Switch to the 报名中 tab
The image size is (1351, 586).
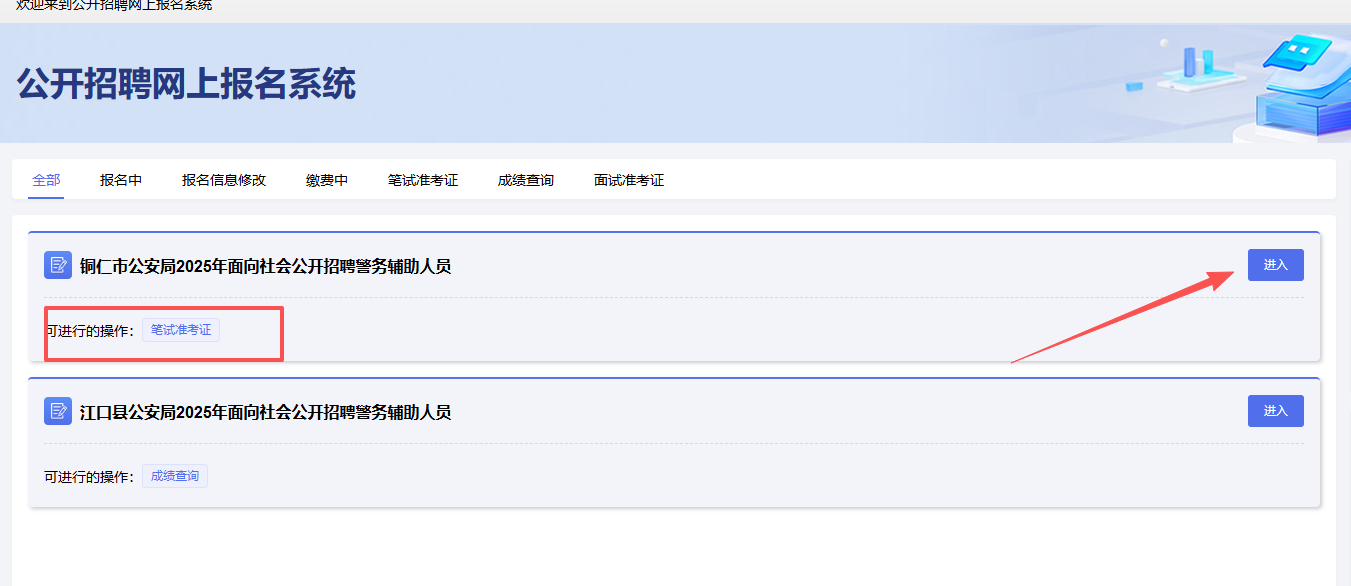(x=121, y=180)
